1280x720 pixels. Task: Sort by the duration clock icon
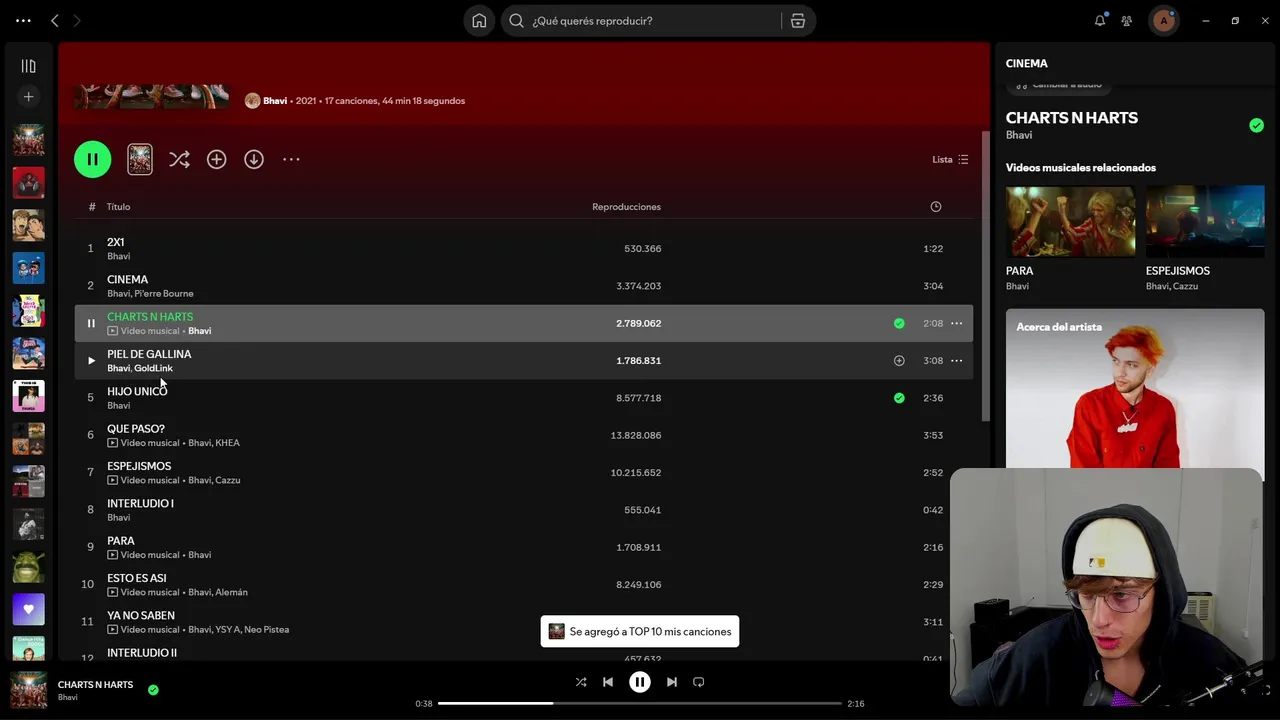[x=936, y=207]
